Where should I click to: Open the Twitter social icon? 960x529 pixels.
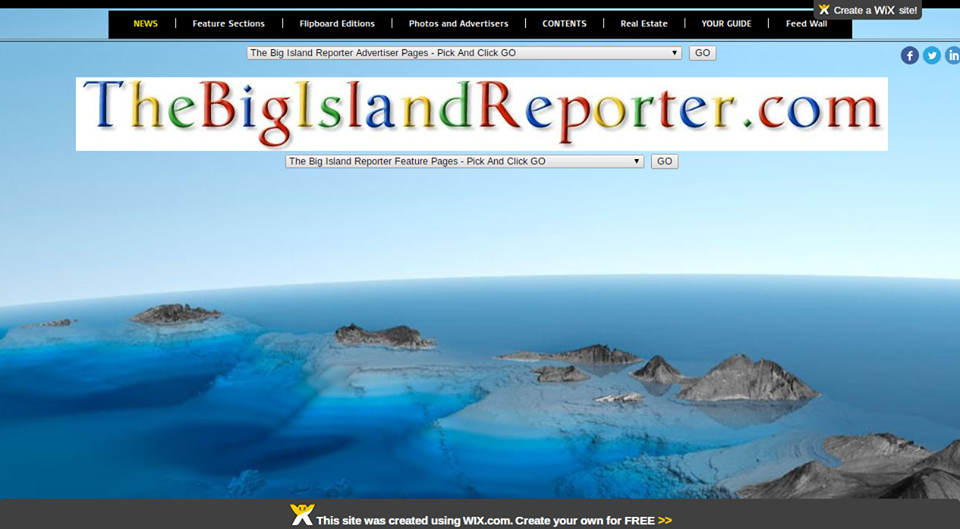[932, 56]
